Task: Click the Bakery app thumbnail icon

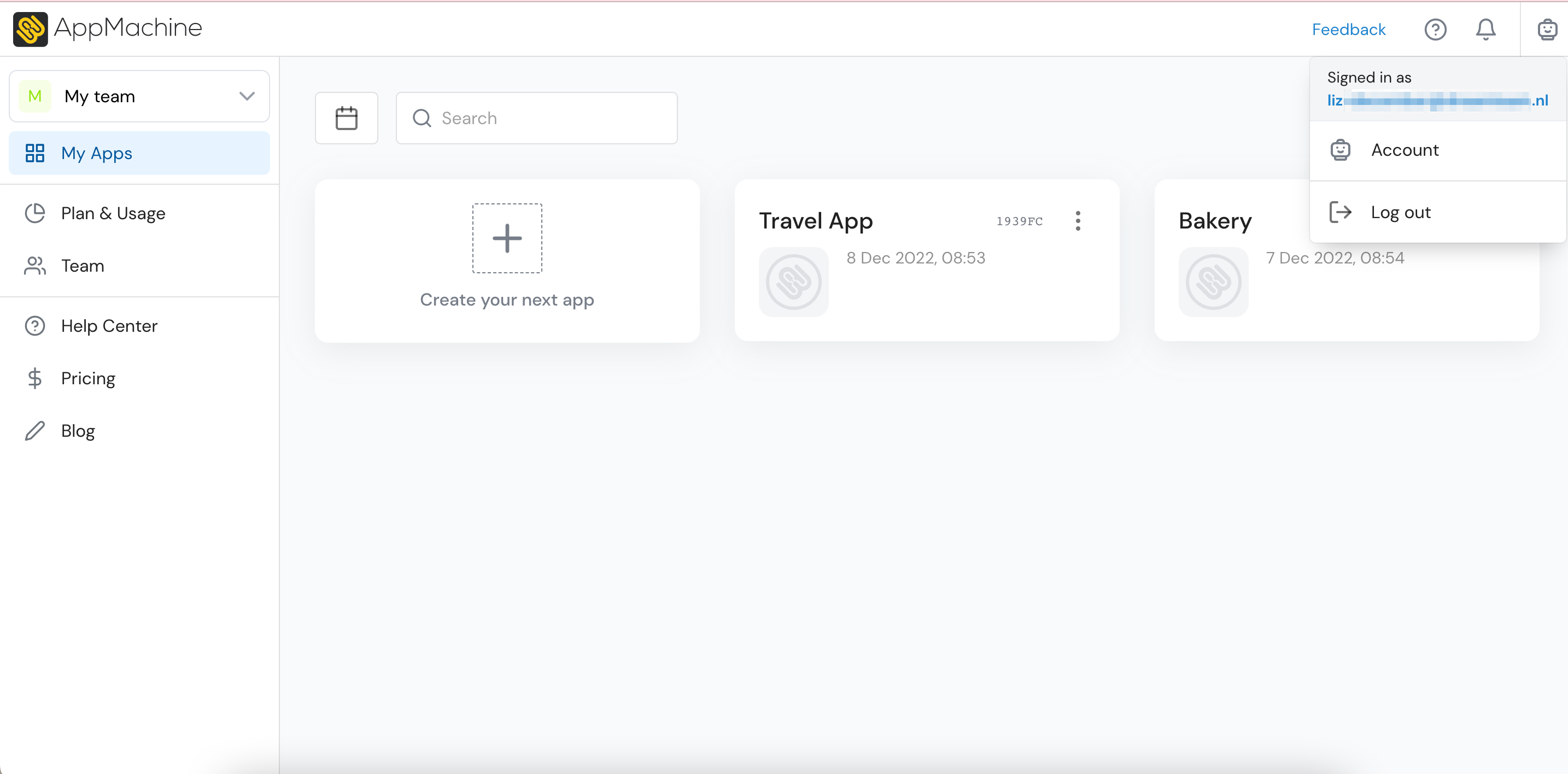Action: point(1213,282)
